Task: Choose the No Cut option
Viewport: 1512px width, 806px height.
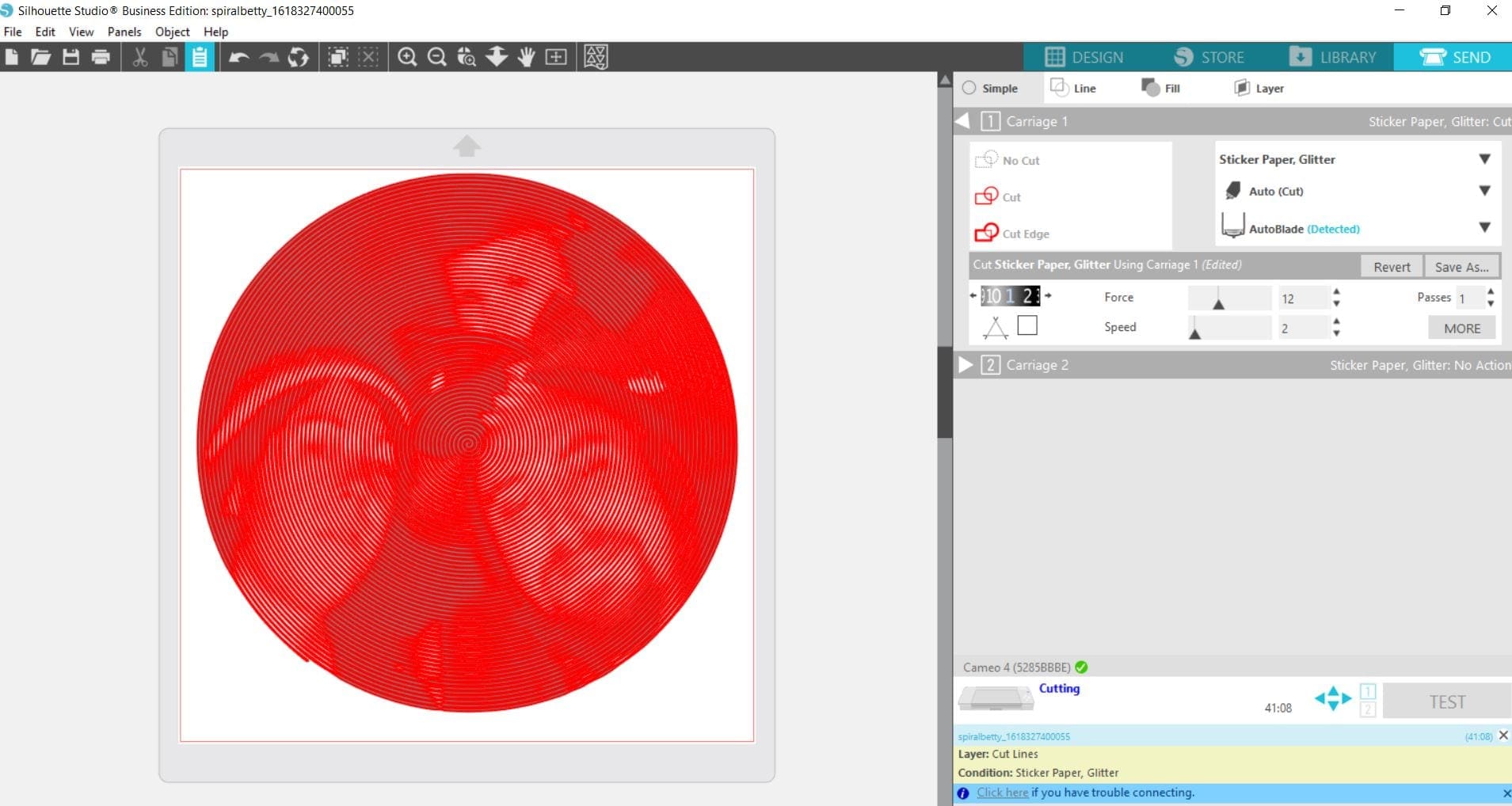Action: [x=1007, y=160]
